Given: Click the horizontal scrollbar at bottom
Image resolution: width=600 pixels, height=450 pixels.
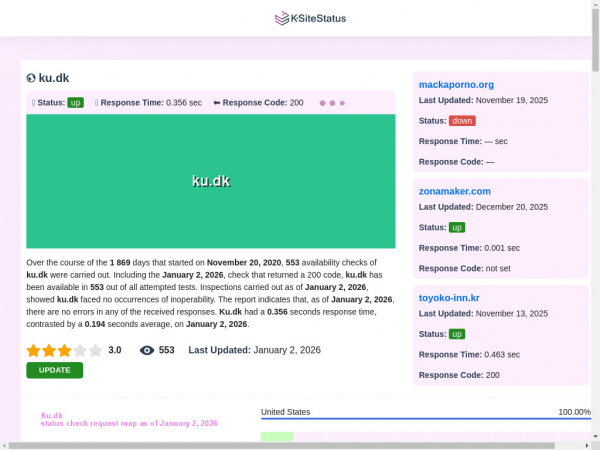Looking at the screenshot, I should pyautogui.click(x=300, y=445).
